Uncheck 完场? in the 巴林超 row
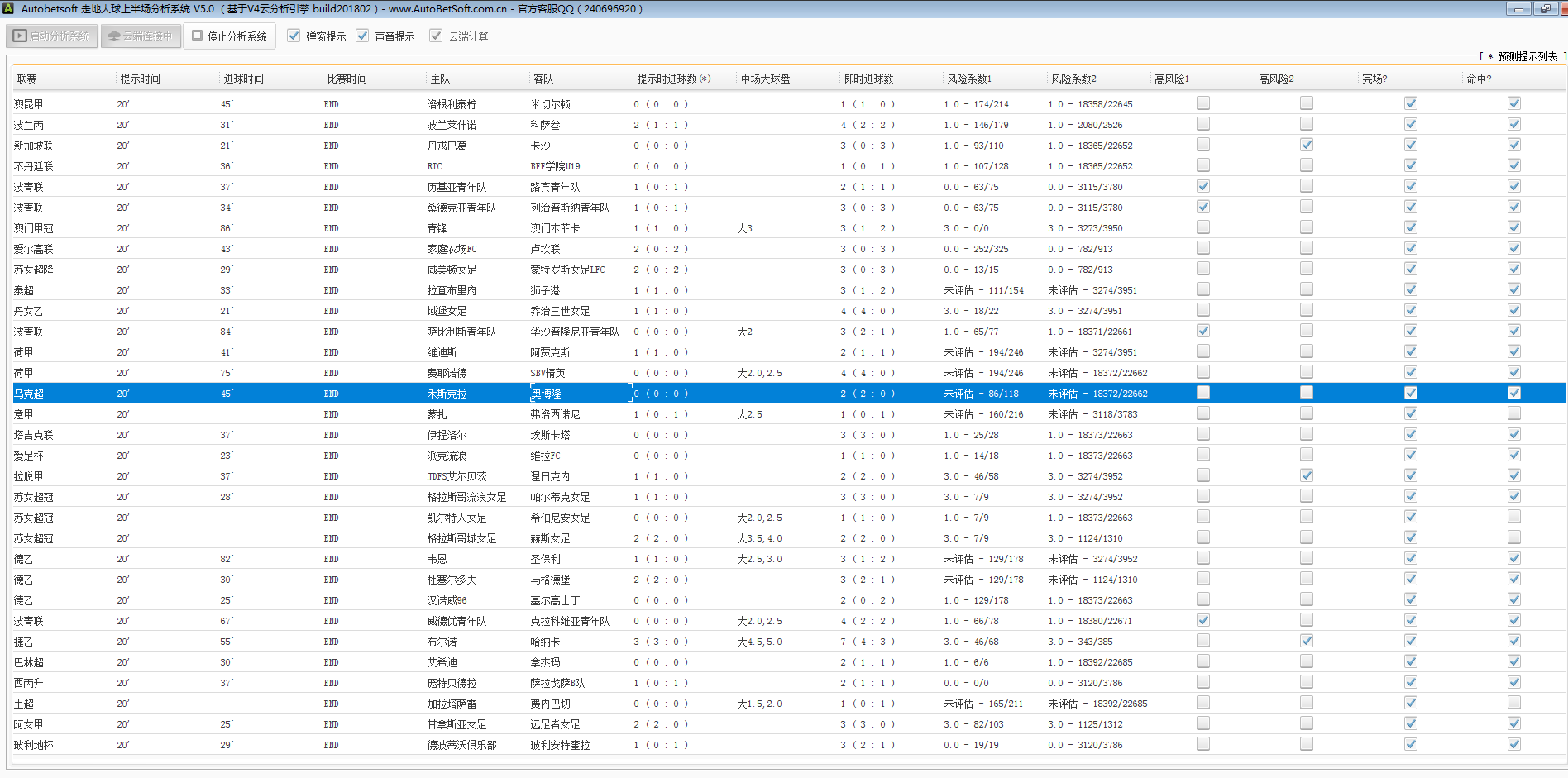 coord(1410,661)
